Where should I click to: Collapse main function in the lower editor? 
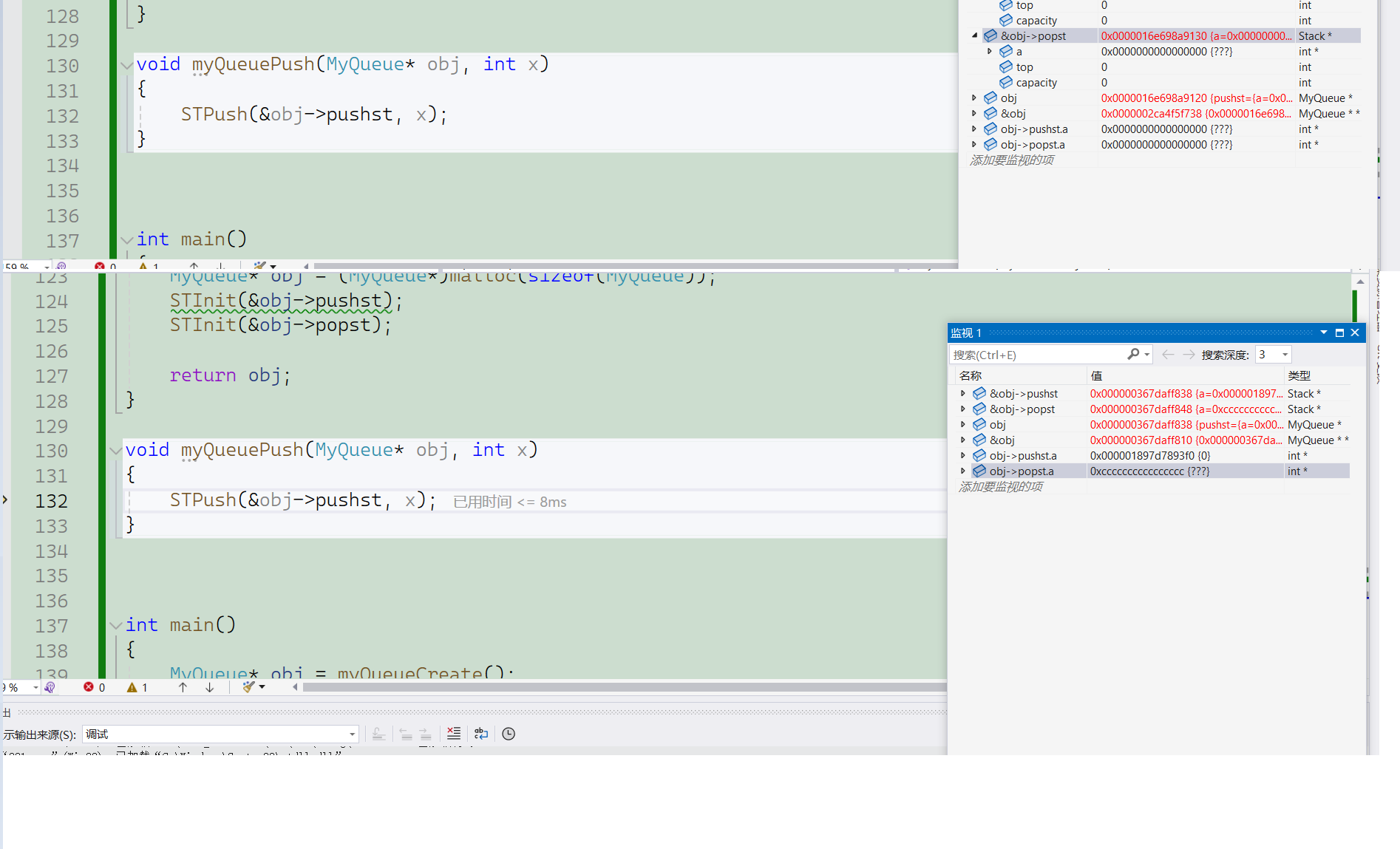[116, 625]
